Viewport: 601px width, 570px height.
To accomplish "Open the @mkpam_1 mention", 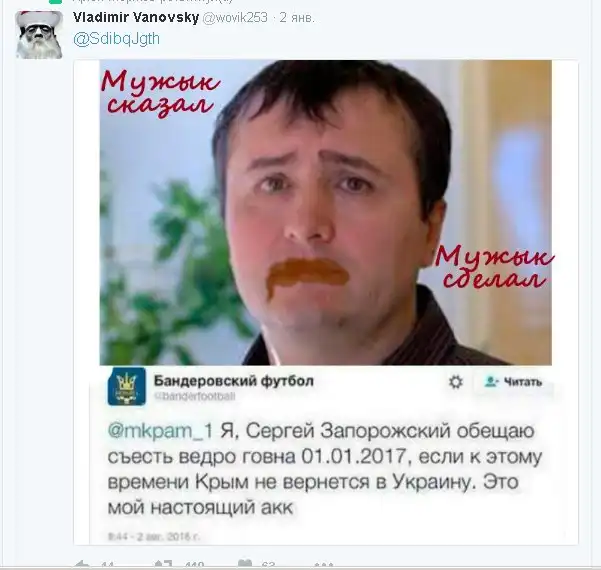I will coord(160,431).
